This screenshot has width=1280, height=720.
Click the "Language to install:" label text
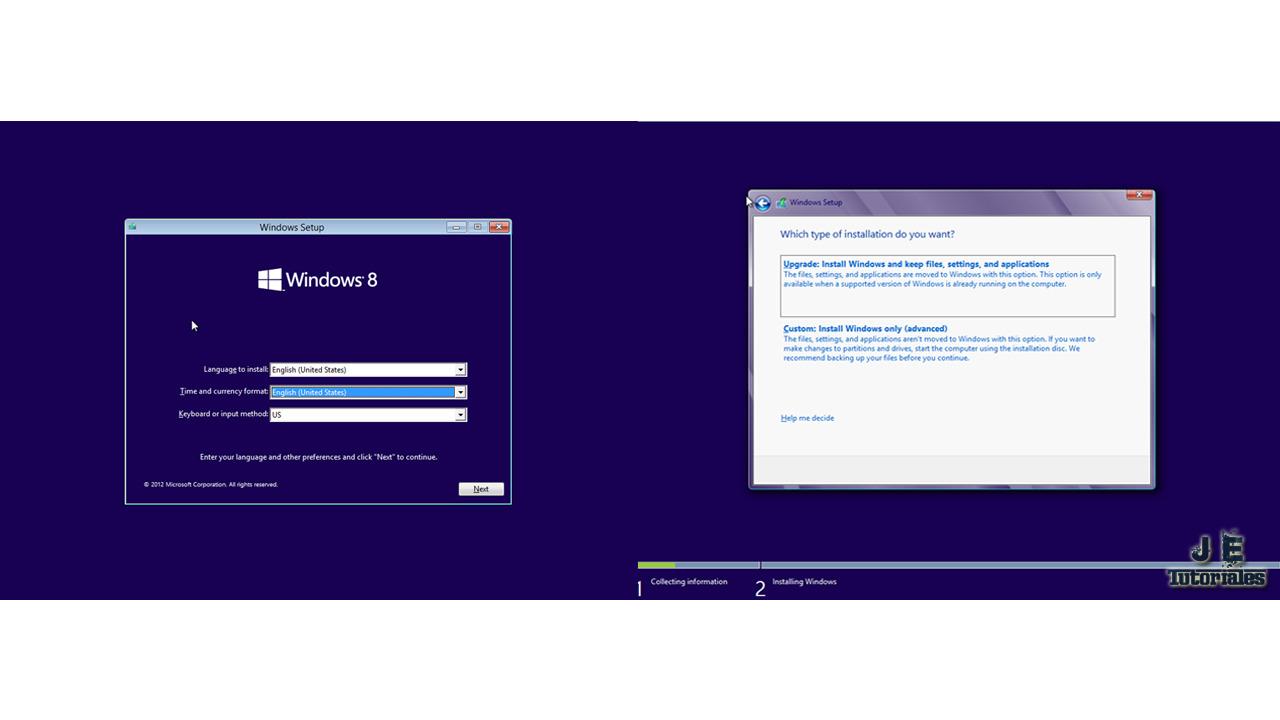coord(236,370)
